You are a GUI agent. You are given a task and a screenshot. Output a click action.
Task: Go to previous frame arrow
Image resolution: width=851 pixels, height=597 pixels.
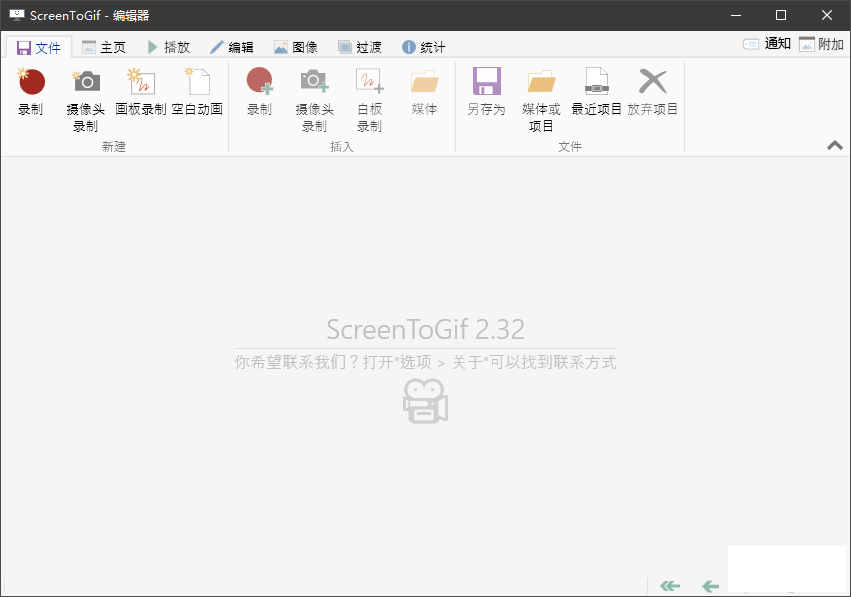[710, 586]
